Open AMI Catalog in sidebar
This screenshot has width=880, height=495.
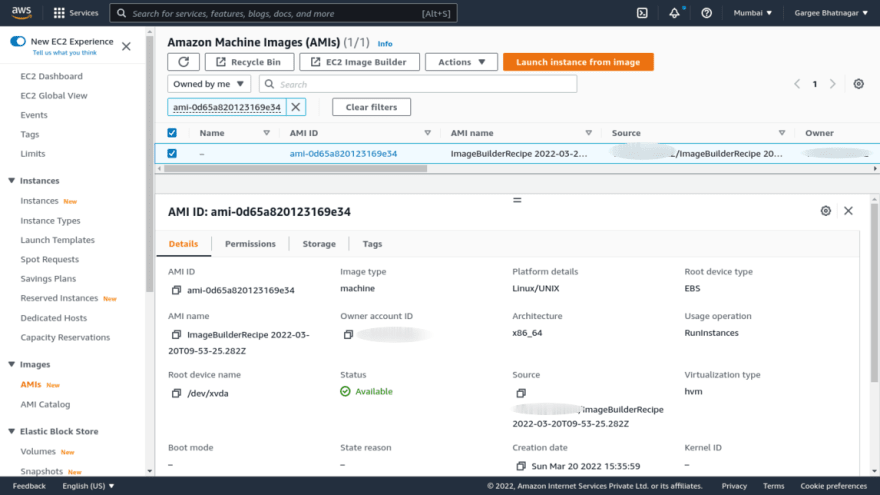pyautogui.click(x=45, y=404)
